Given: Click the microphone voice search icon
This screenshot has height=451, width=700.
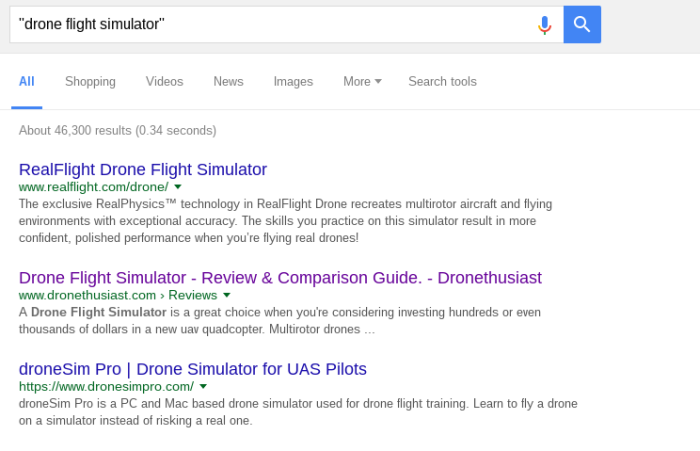Looking at the screenshot, I should [544, 25].
